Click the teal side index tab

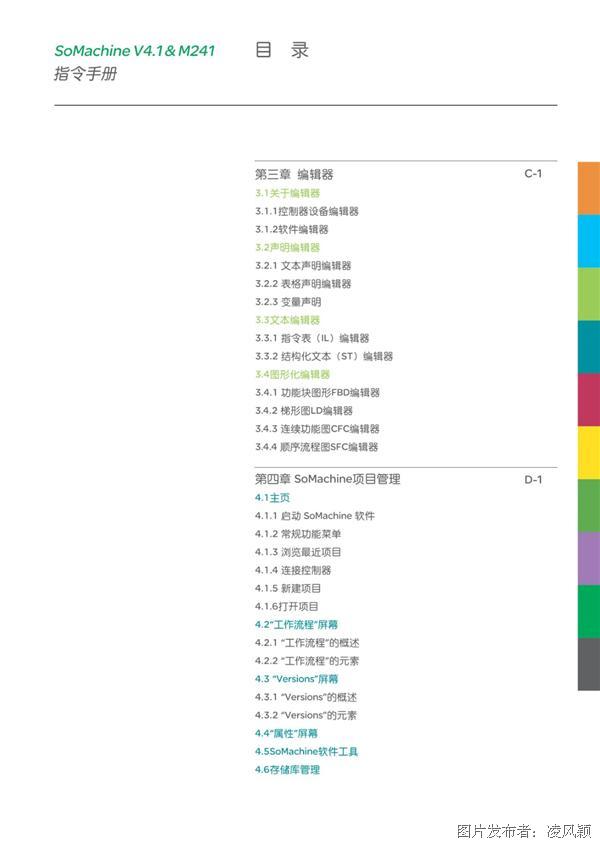(589, 347)
